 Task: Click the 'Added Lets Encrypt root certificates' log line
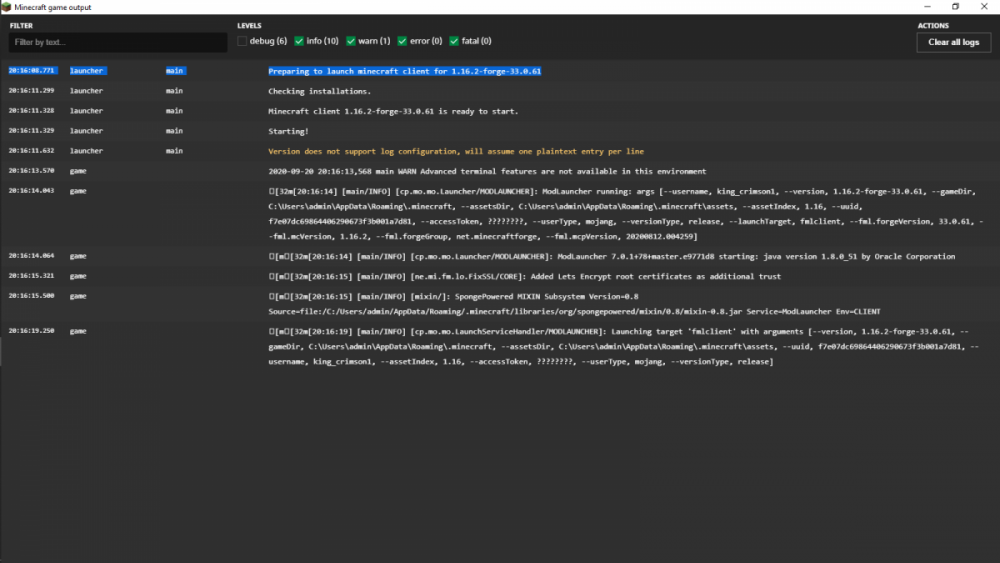point(525,276)
